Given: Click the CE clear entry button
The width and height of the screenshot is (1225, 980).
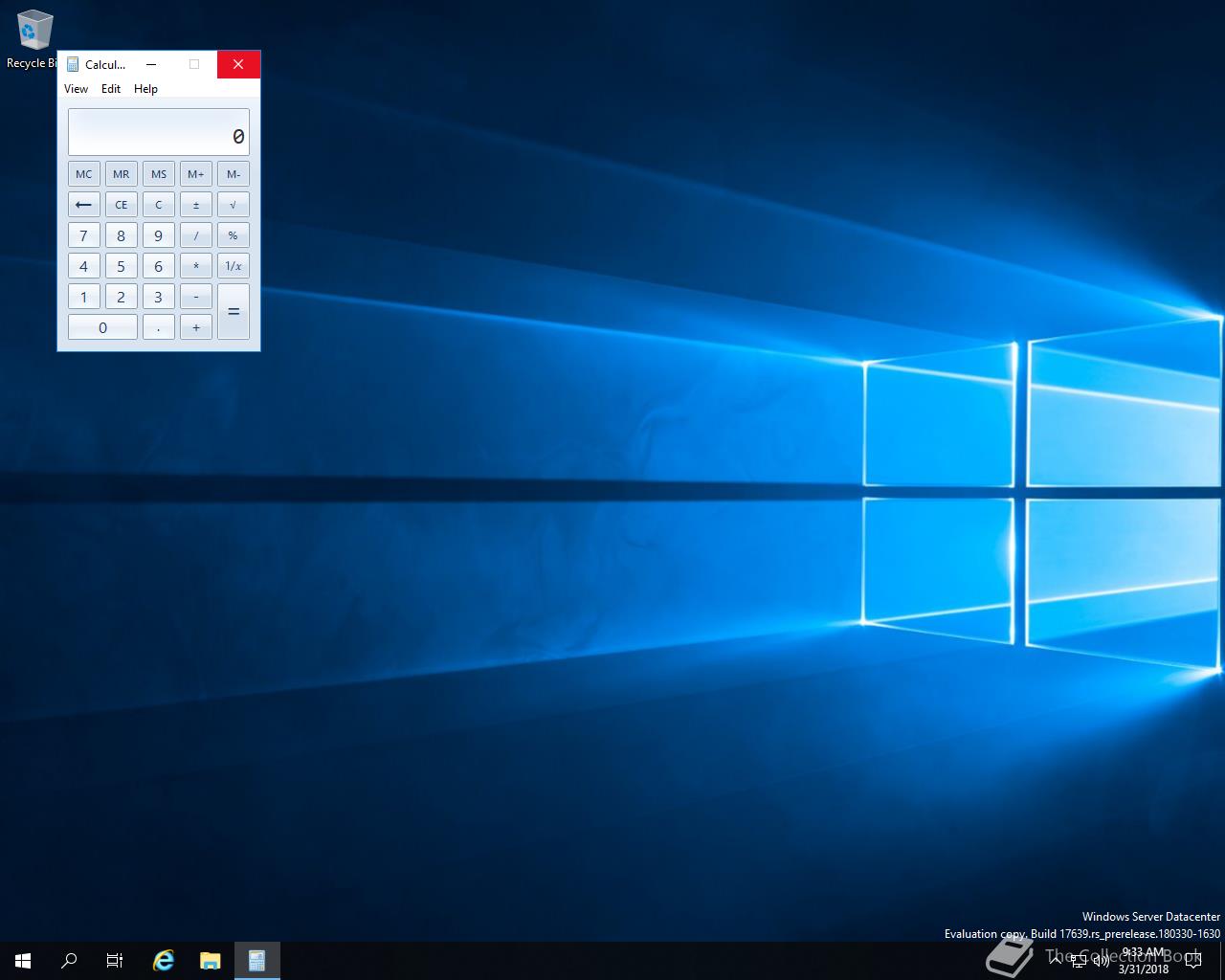Looking at the screenshot, I should [121, 205].
